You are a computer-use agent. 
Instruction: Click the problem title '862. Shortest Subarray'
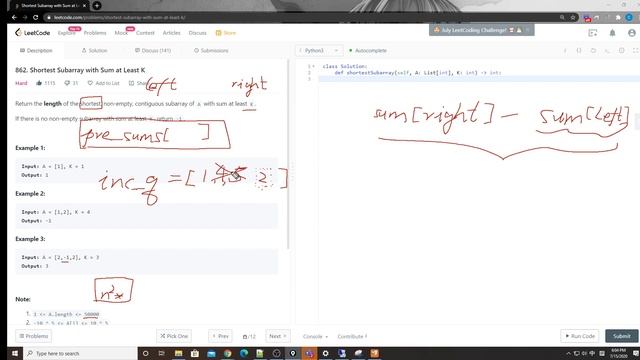80,70
